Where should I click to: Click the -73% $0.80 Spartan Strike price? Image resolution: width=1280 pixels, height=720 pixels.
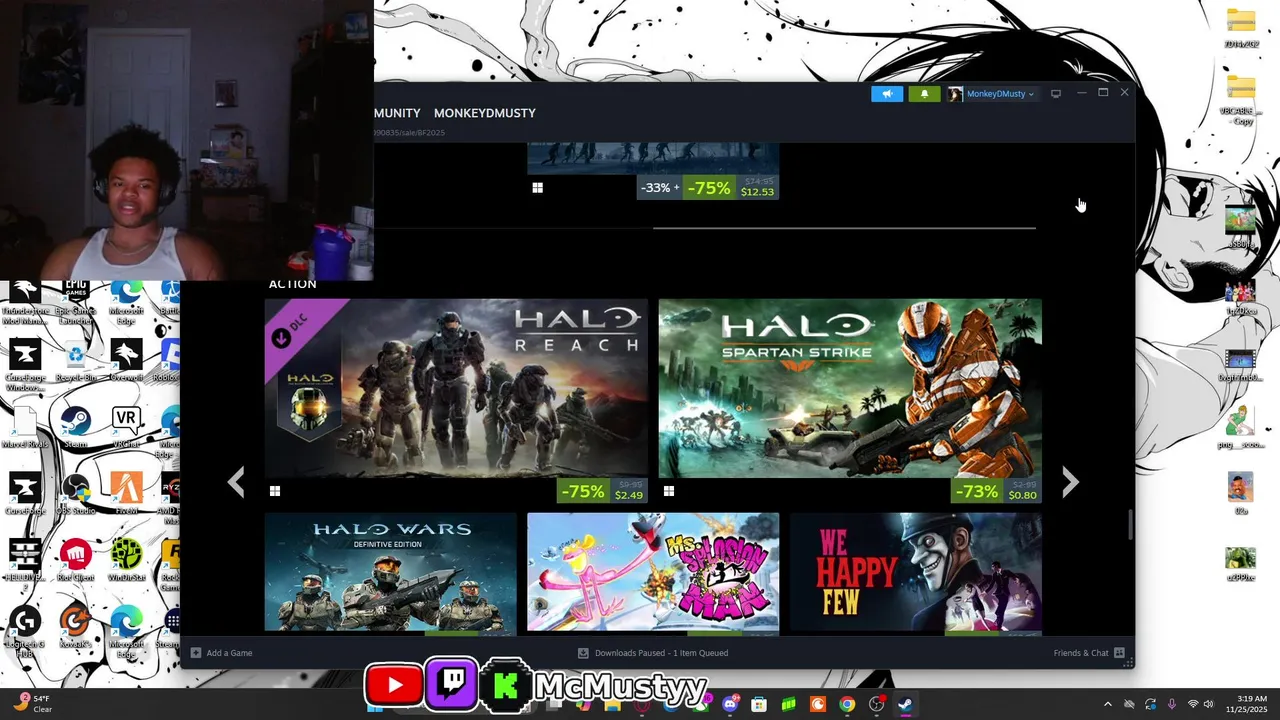click(996, 491)
